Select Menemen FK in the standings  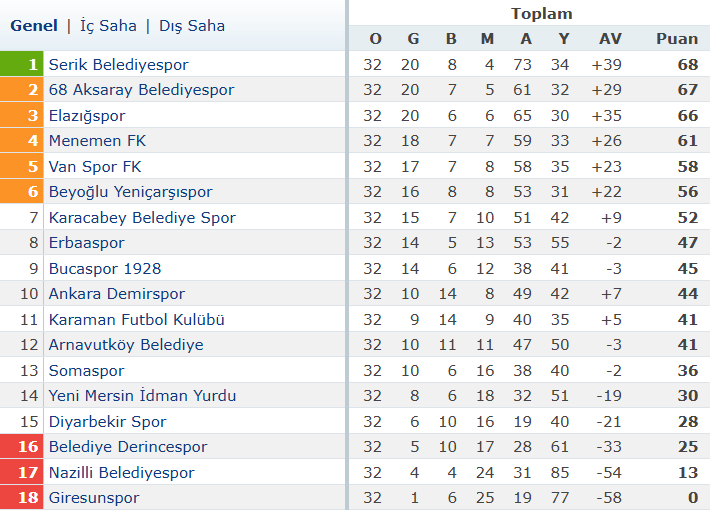(97, 141)
